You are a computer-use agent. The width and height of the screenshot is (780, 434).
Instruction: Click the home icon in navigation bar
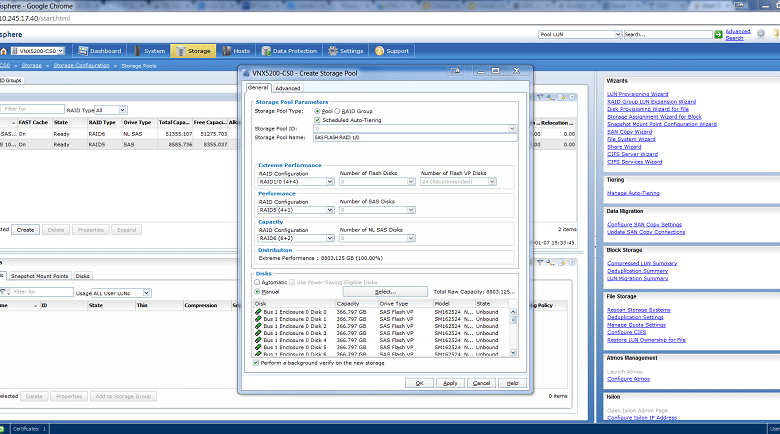point(4,51)
